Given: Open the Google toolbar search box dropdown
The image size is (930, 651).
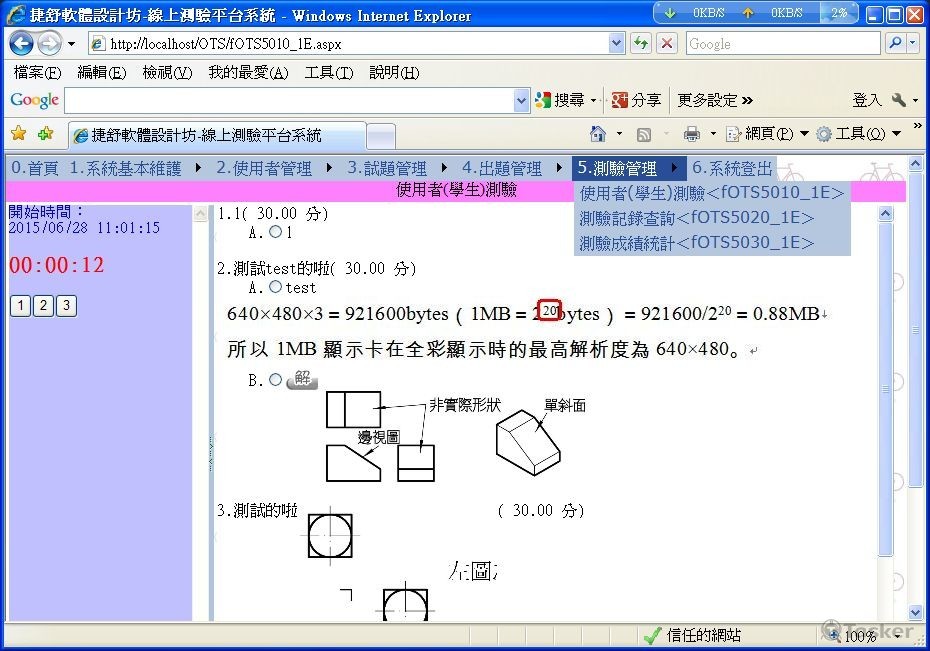Looking at the screenshot, I should click(521, 100).
